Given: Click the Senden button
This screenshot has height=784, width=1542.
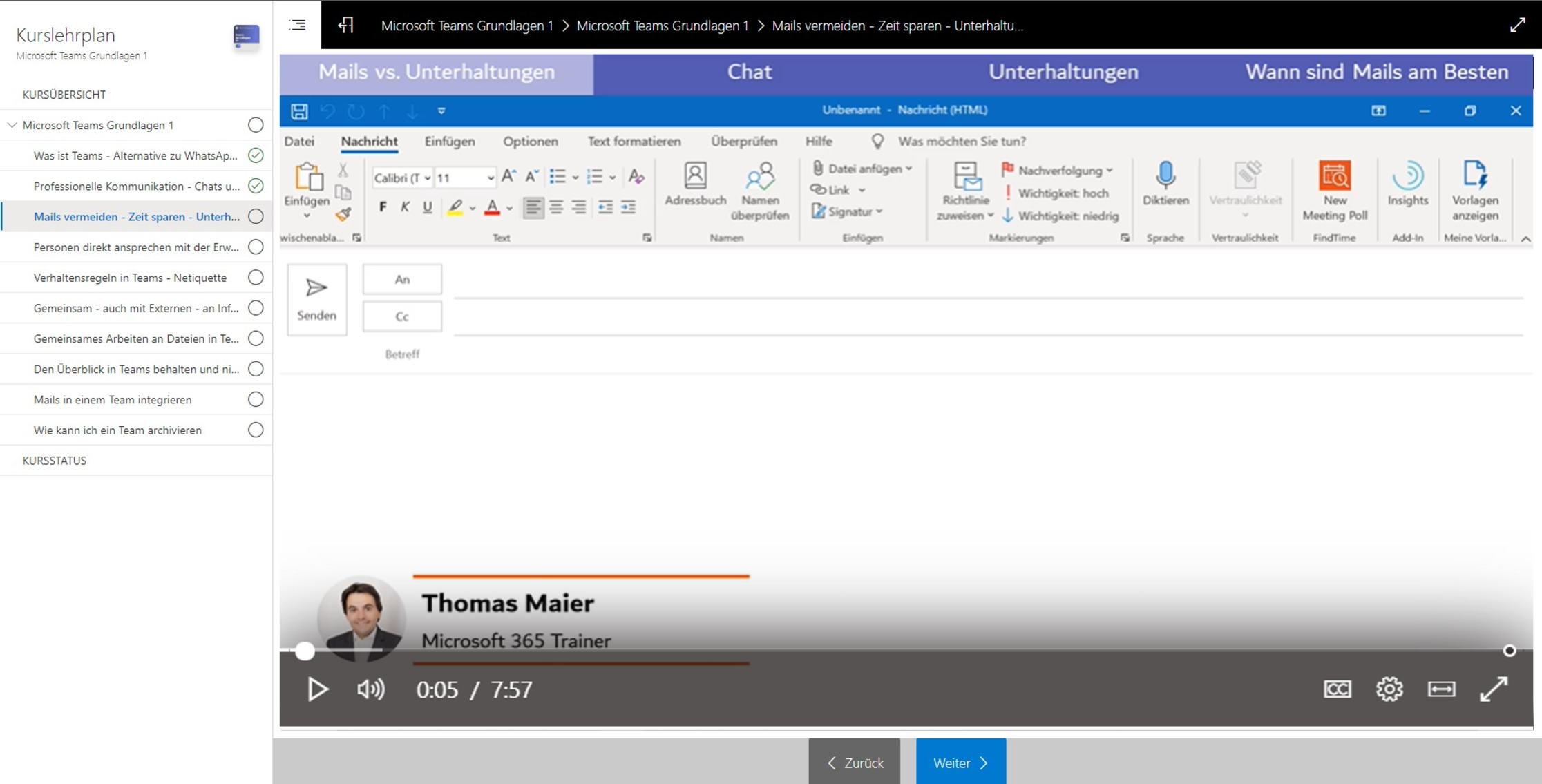Looking at the screenshot, I should [x=317, y=299].
